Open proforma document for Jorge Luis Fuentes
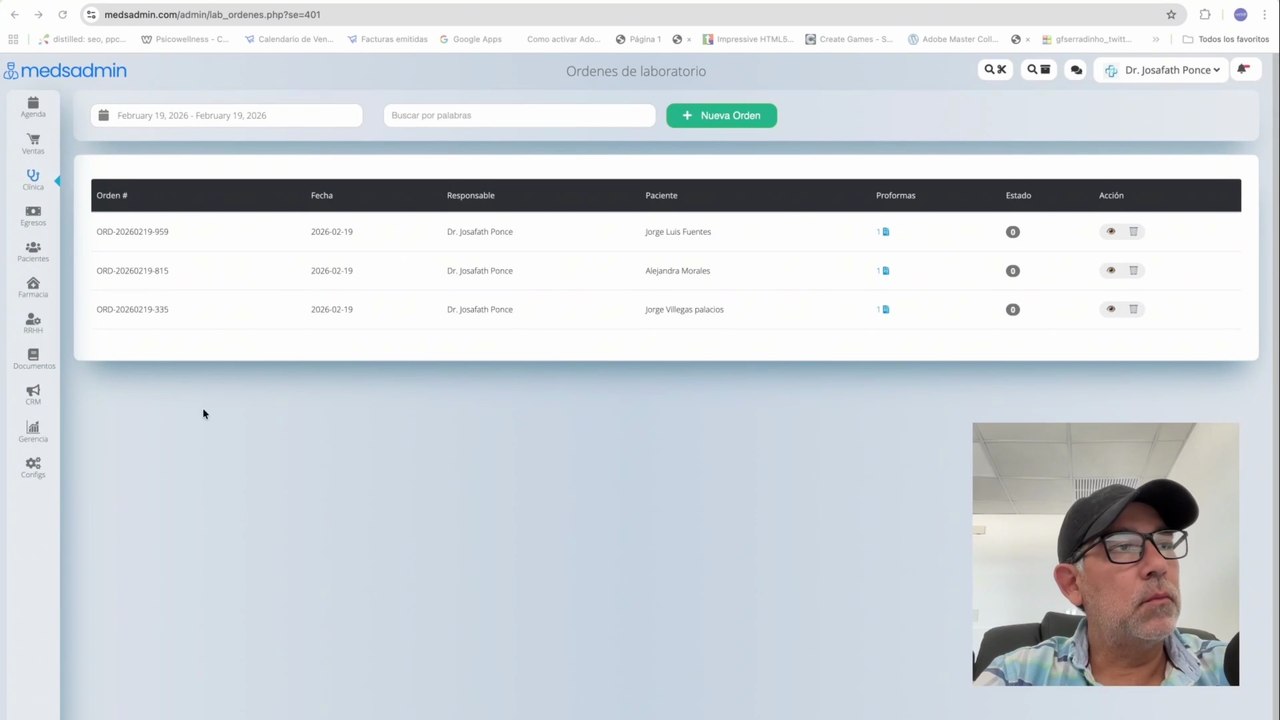This screenshot has height=720, width=1280. point(883,232)
